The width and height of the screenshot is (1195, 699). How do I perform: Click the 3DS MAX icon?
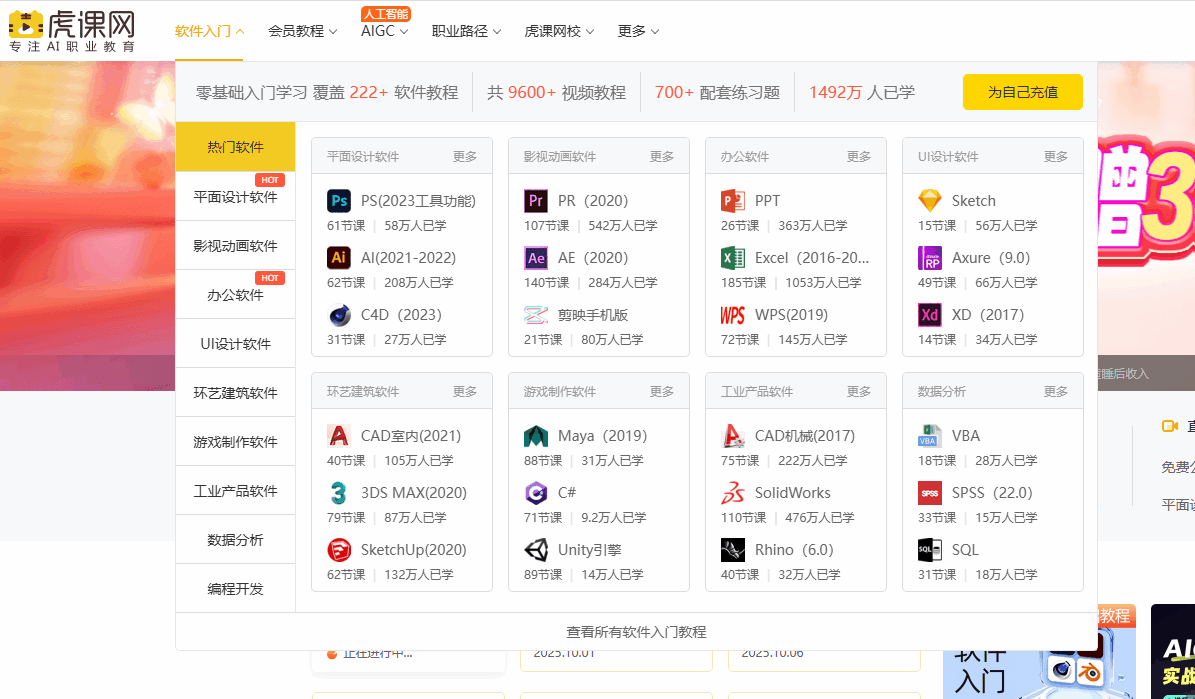pyautogui.click(x=339, y=493)
